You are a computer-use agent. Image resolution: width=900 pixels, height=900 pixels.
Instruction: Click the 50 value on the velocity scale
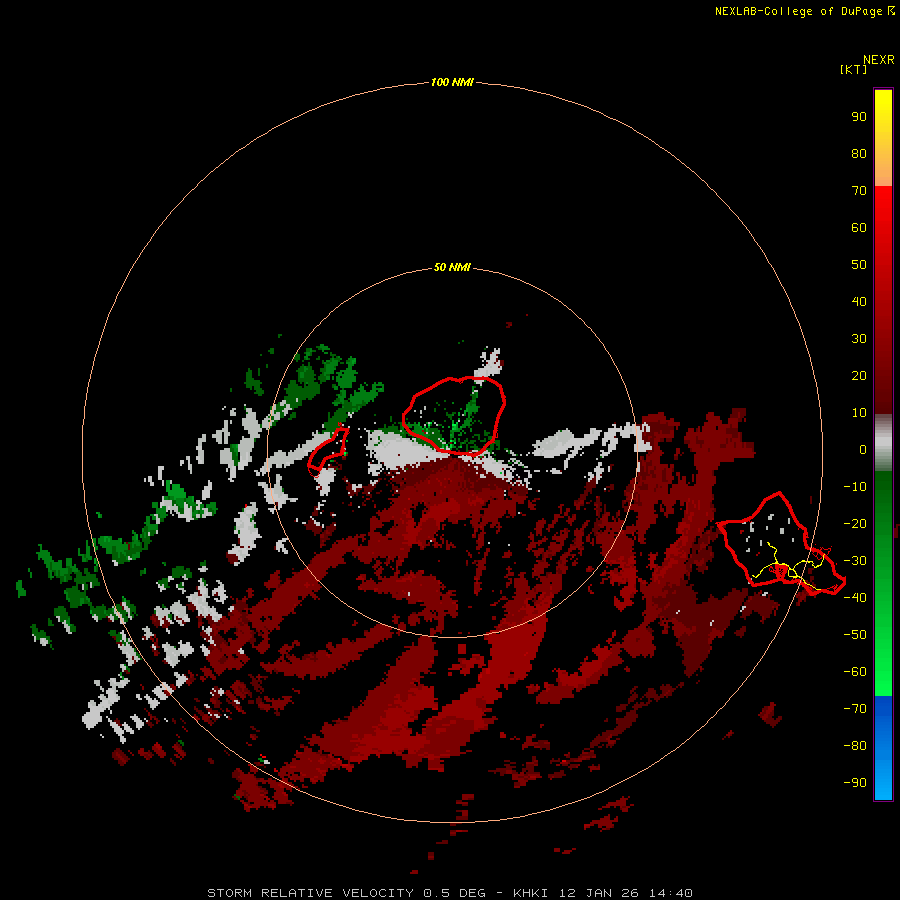coord(859,265)
